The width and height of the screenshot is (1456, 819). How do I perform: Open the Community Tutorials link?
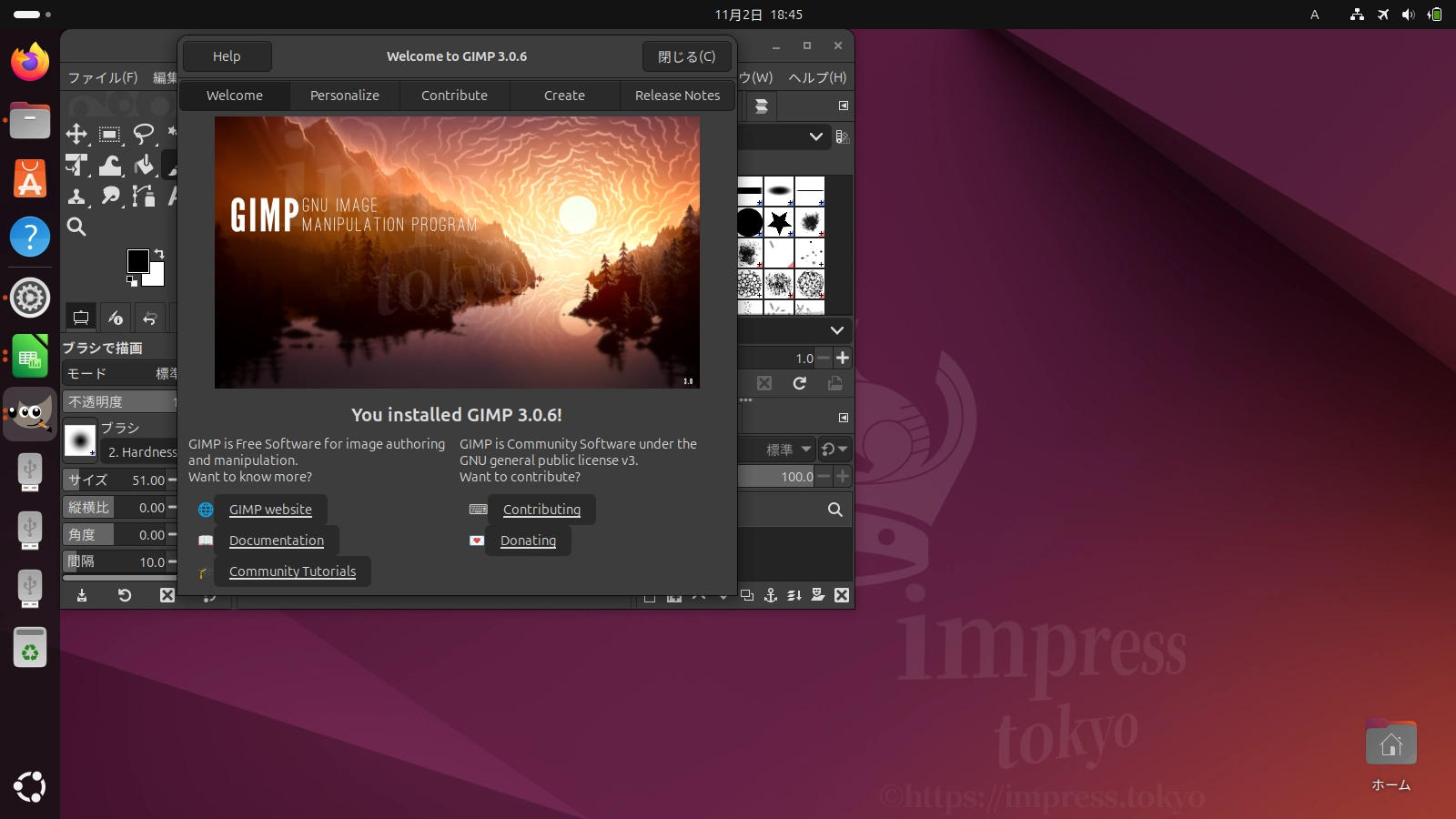pyautogui.click(x=292, y=571)
